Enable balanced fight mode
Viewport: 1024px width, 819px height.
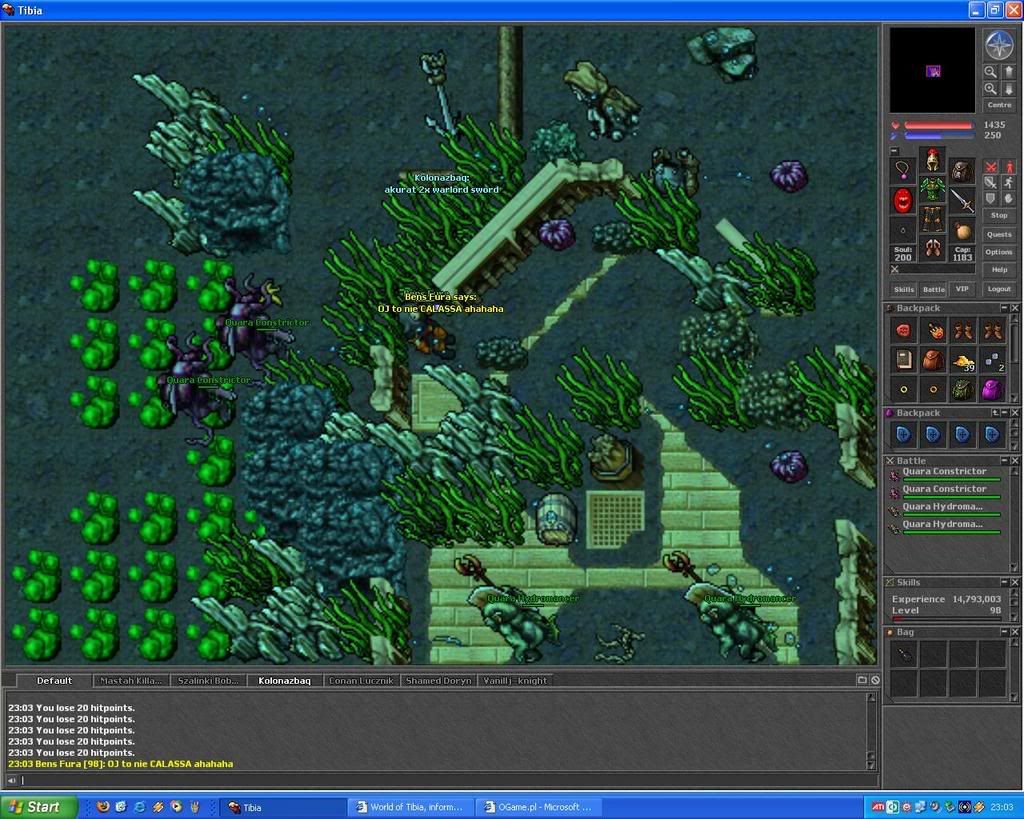(x=991, y=183)
